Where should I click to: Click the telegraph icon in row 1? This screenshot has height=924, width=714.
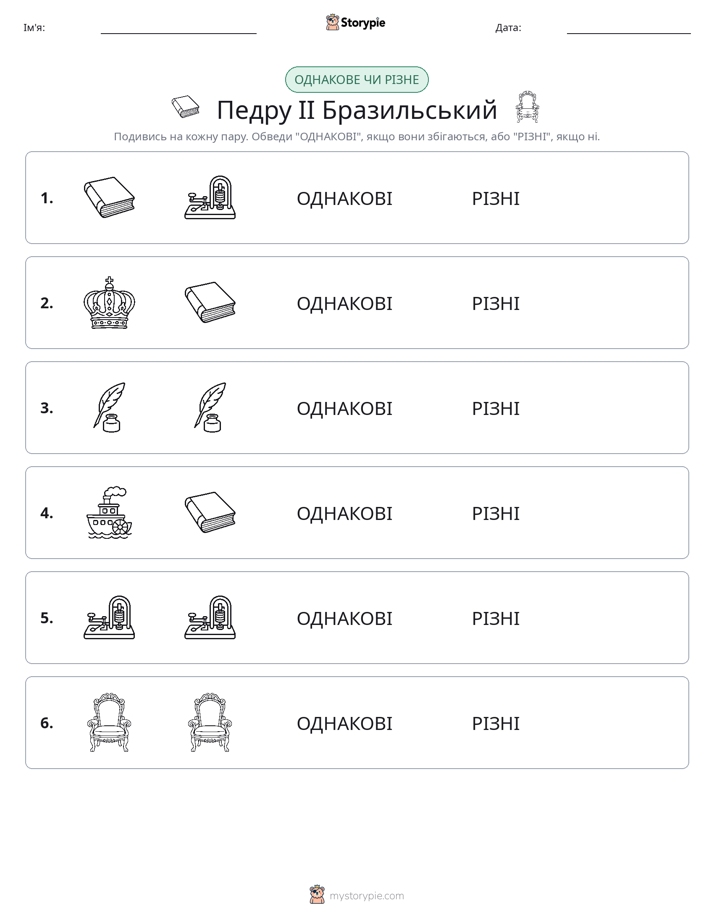point(210,197)
